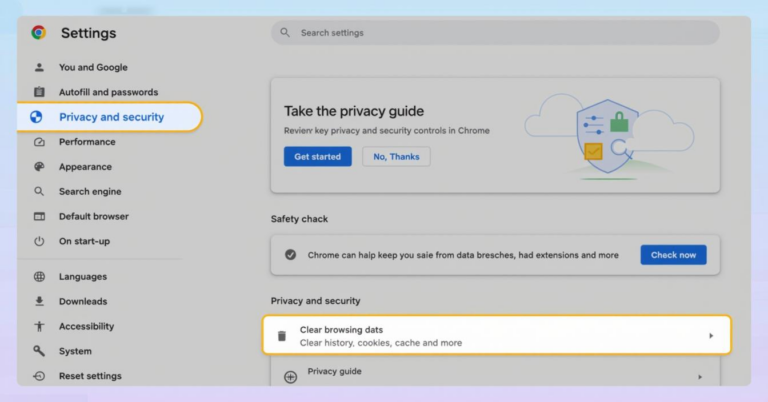
Task: Click the Chrome logo icon
Action: click(x=39, y=33)
